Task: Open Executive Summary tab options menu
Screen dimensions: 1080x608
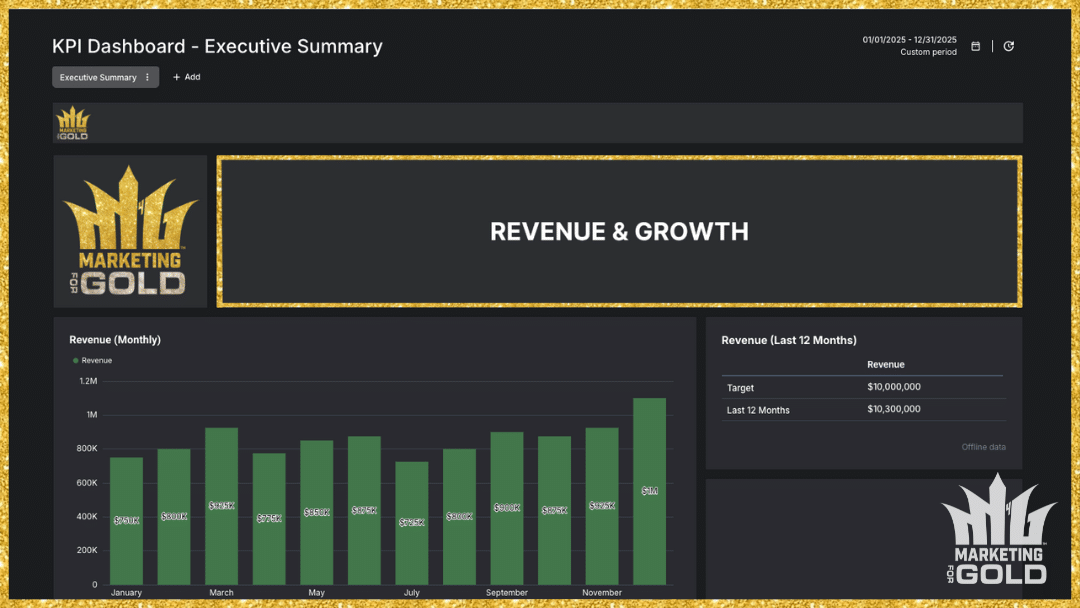Action: (x=148, y=77)
